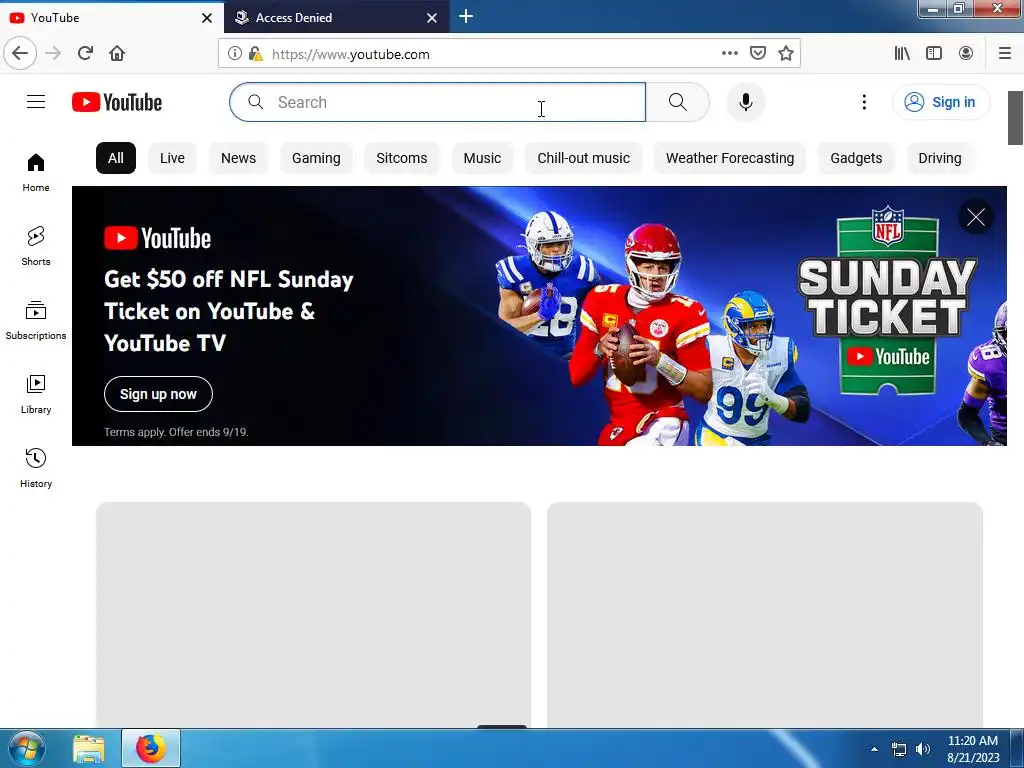Screen dimensions: 1024x768
Task: Open Shorts in the sidebar
Action: click(x=36, y=246)
